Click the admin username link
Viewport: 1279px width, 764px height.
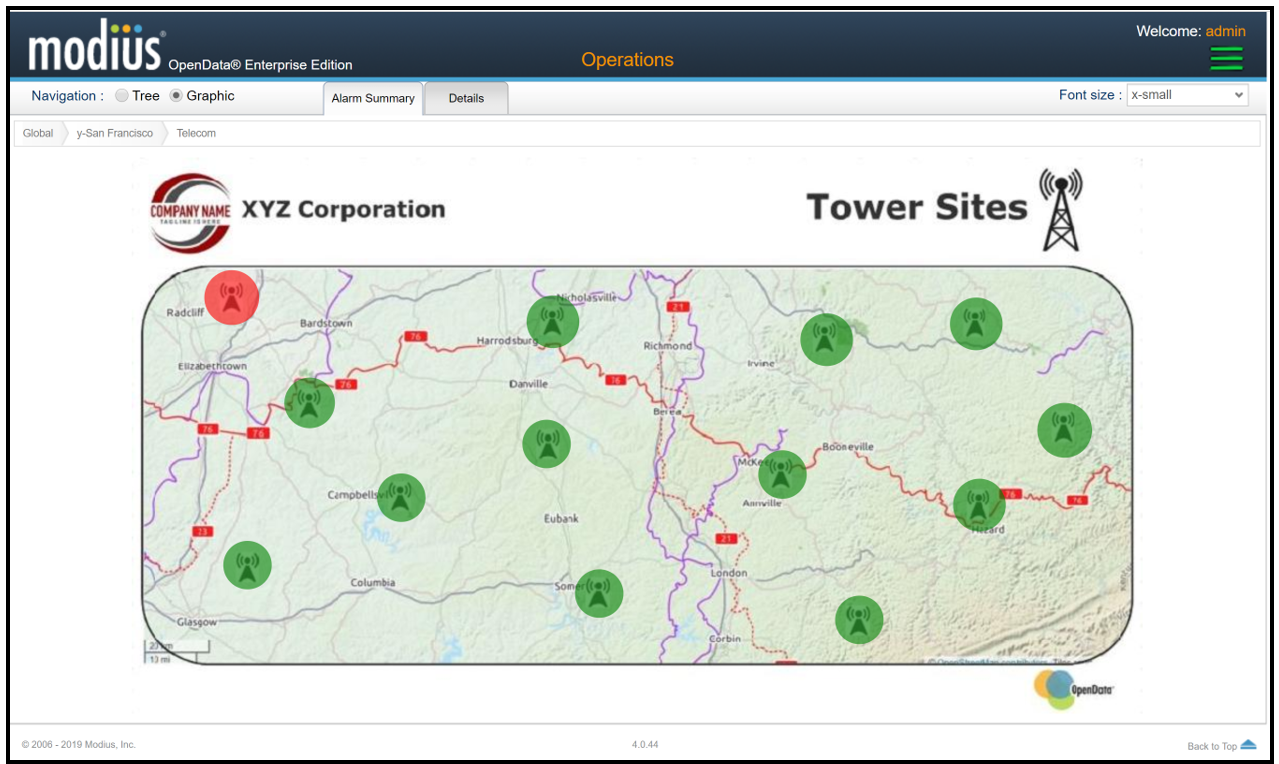pos(1225,31)
